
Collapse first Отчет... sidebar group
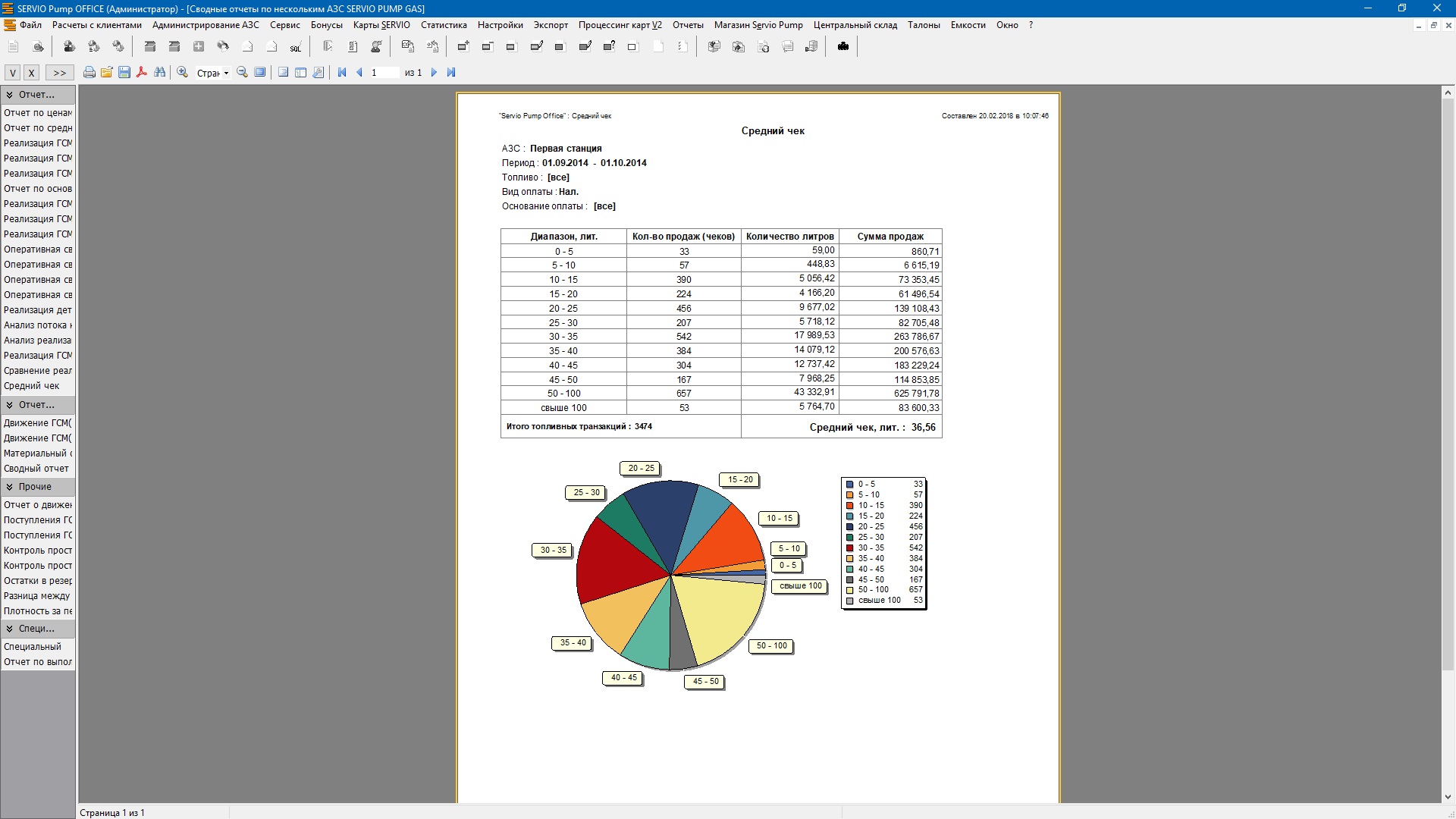click(x=10, y=95)
